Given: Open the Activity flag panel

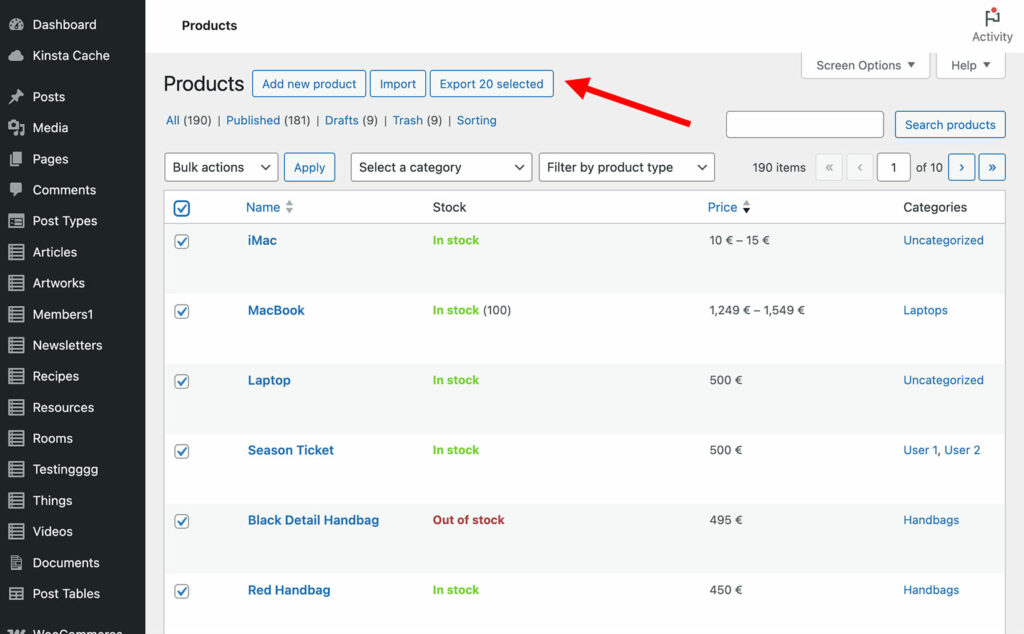Looking at the screenshot, I should point(992,25).
